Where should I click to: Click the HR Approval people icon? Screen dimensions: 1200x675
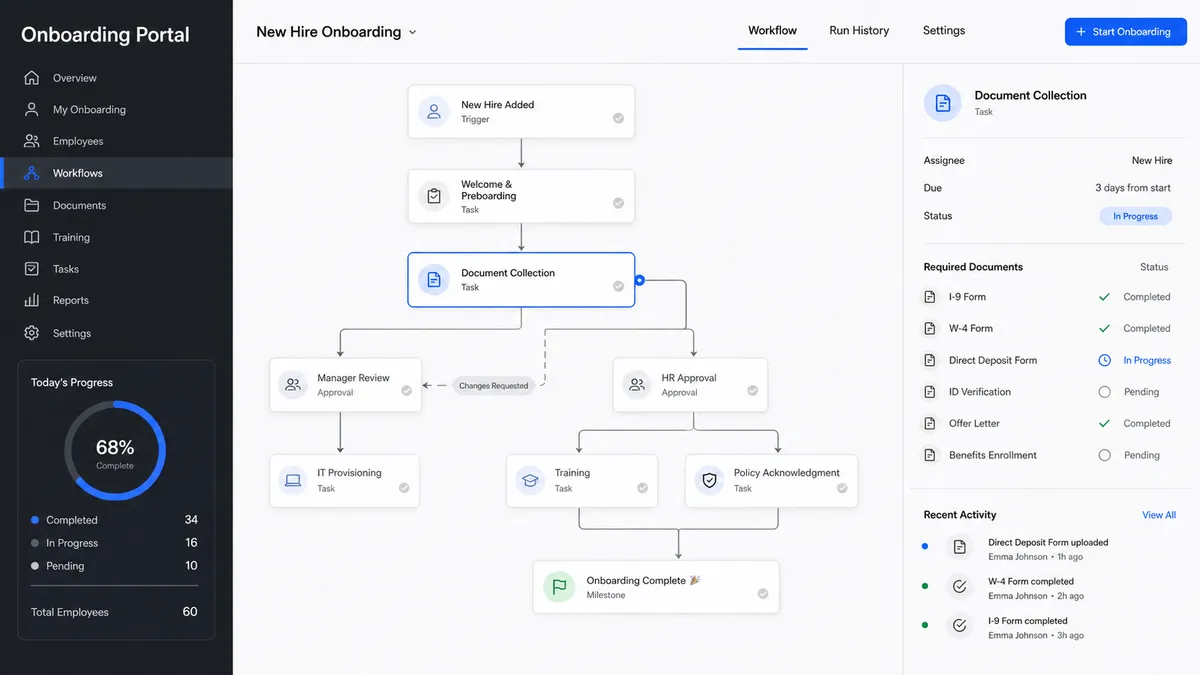637,384
